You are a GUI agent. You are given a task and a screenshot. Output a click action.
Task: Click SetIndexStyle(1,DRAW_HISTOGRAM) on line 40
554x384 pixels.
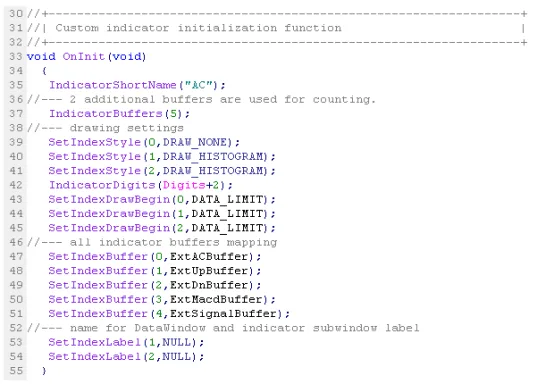tap(162, 156)
